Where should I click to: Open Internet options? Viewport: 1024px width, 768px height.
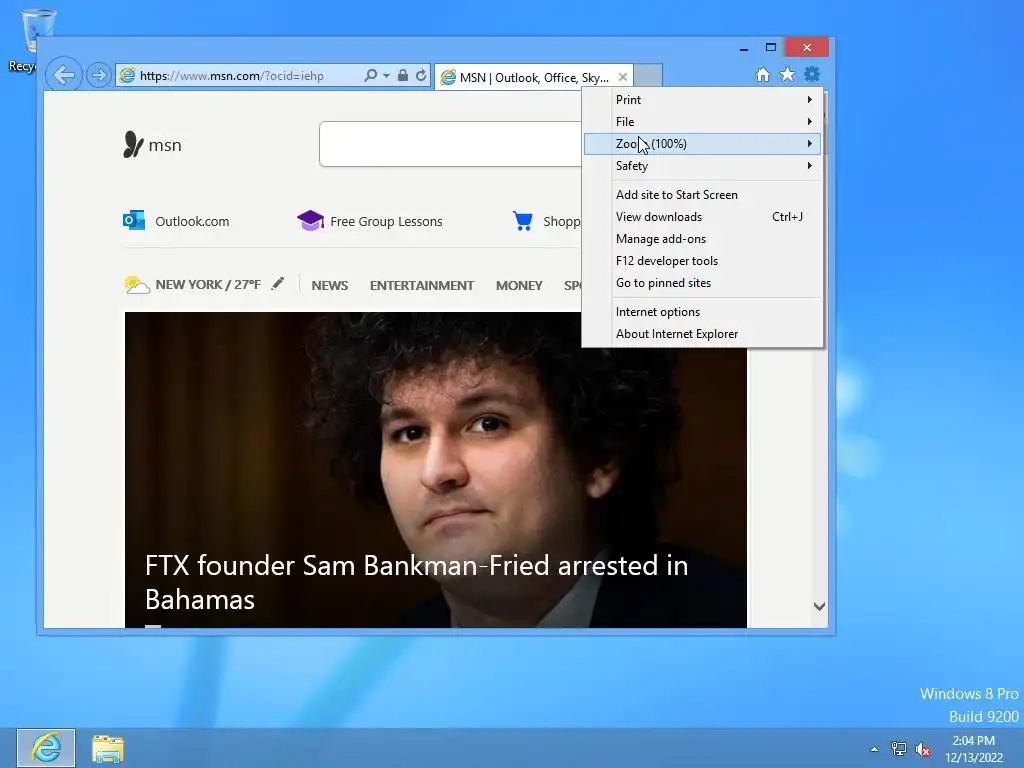pos(702,312)
